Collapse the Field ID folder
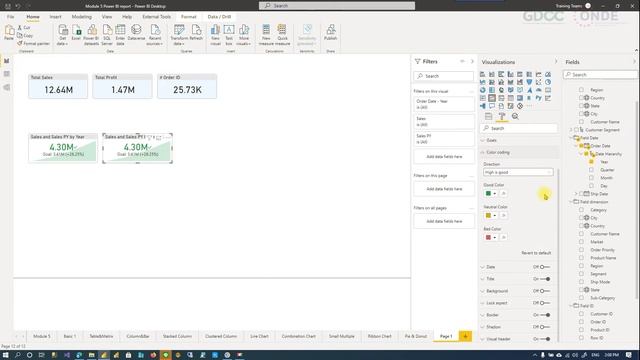Screen dimensions: 640x360 pos(571,306)
